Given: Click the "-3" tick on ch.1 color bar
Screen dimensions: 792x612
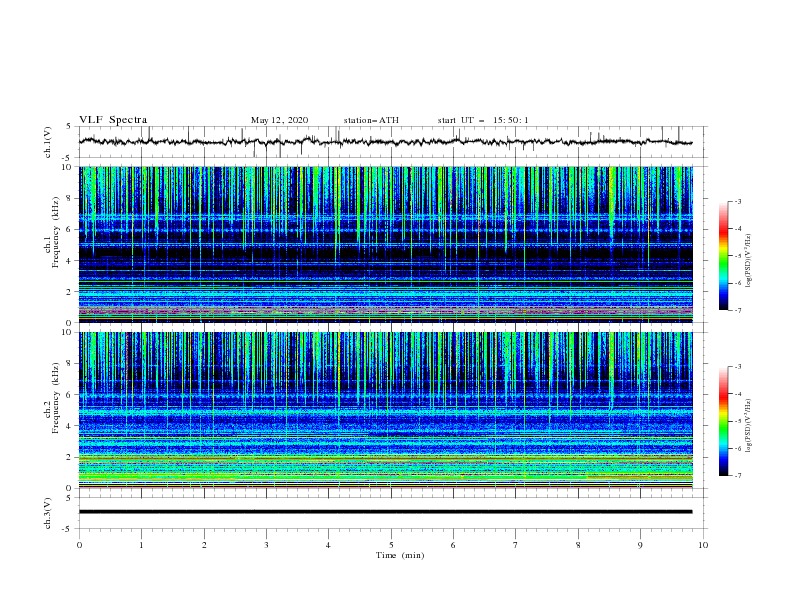Looking at the screenshot, I should [738, 201].
